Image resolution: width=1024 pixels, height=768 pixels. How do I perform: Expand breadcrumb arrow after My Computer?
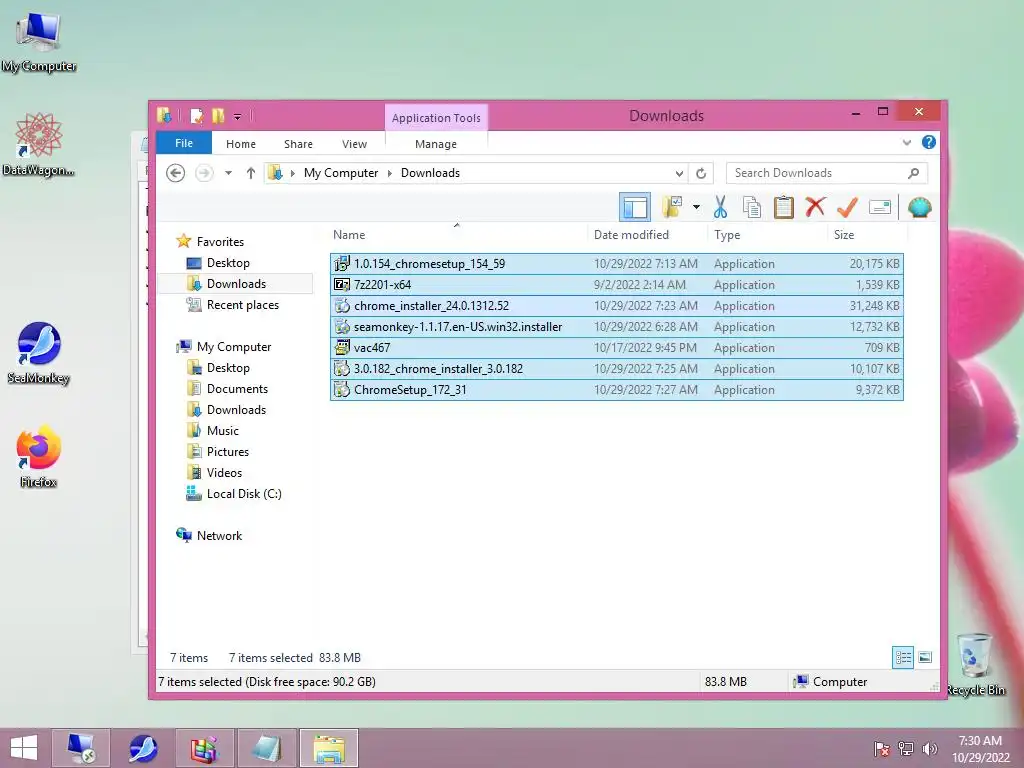pos(390,173)
